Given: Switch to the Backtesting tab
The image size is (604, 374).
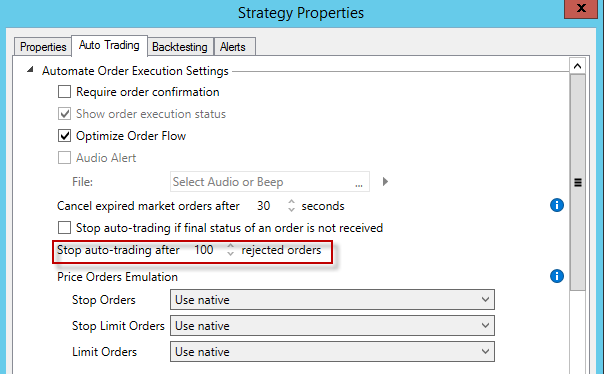Looking at the screenshot, I should [x=180, y=47].
